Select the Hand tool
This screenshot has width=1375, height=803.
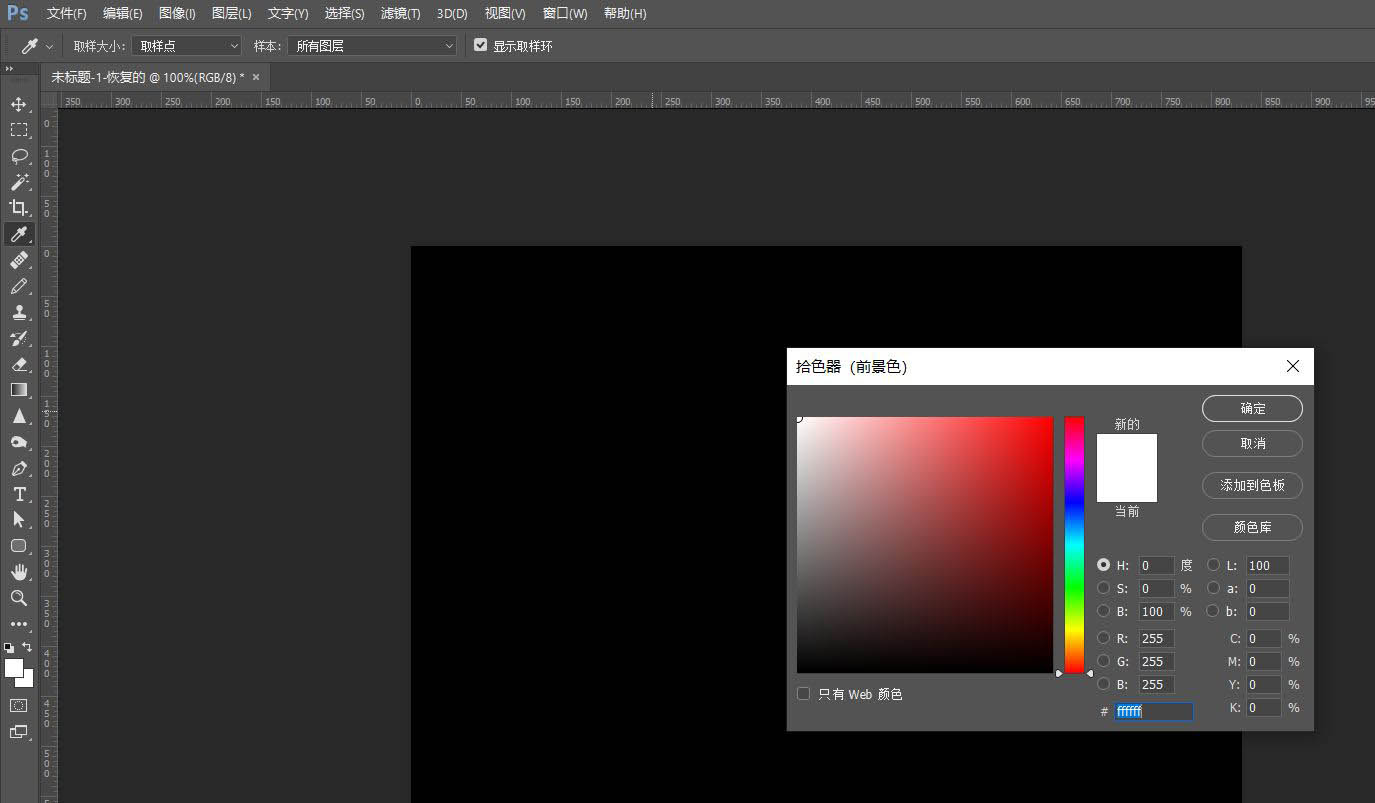19,572
